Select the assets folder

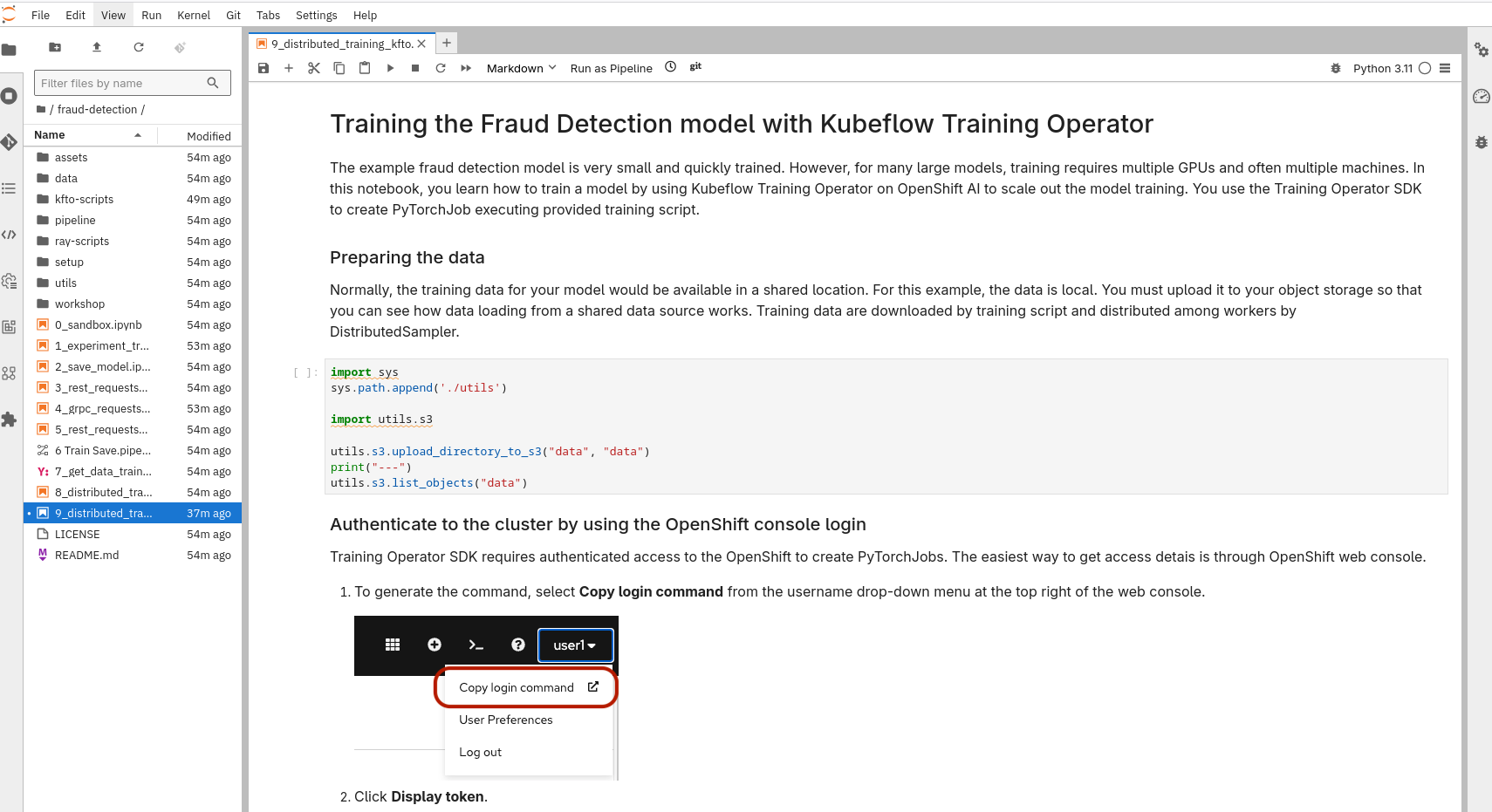pos(133,158)
